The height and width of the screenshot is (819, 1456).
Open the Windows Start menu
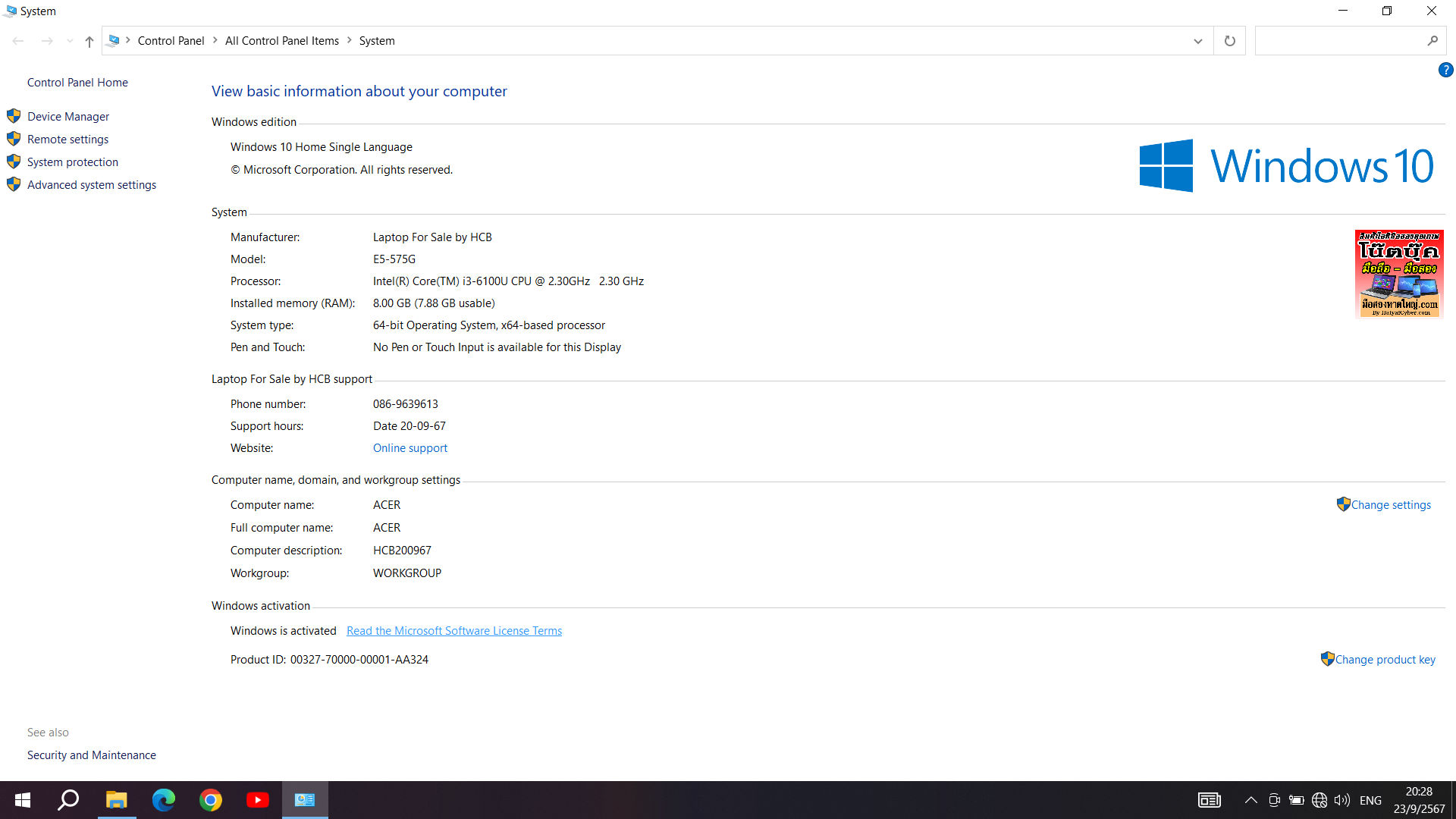(x=23, y=800)
